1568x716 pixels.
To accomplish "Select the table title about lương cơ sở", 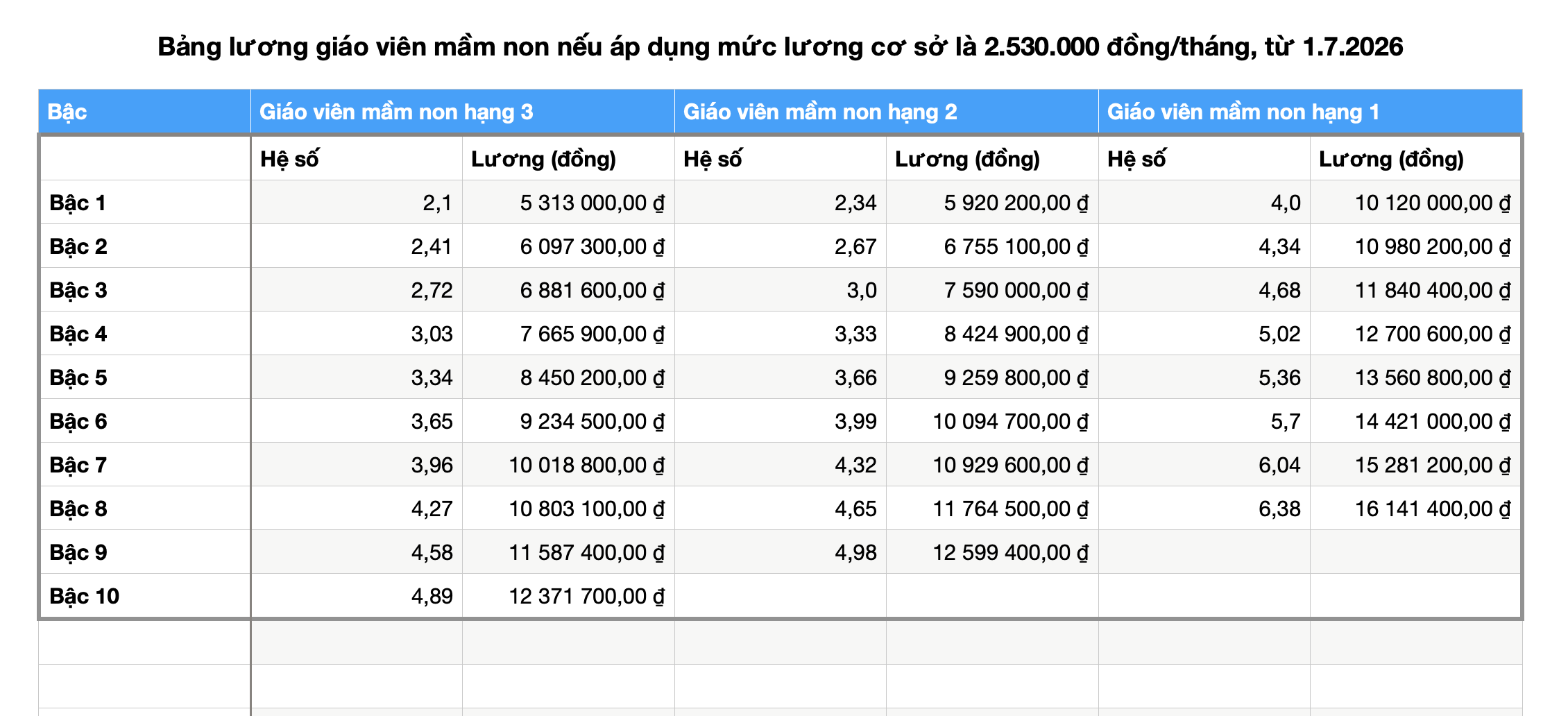I will (x=781, y=47).
